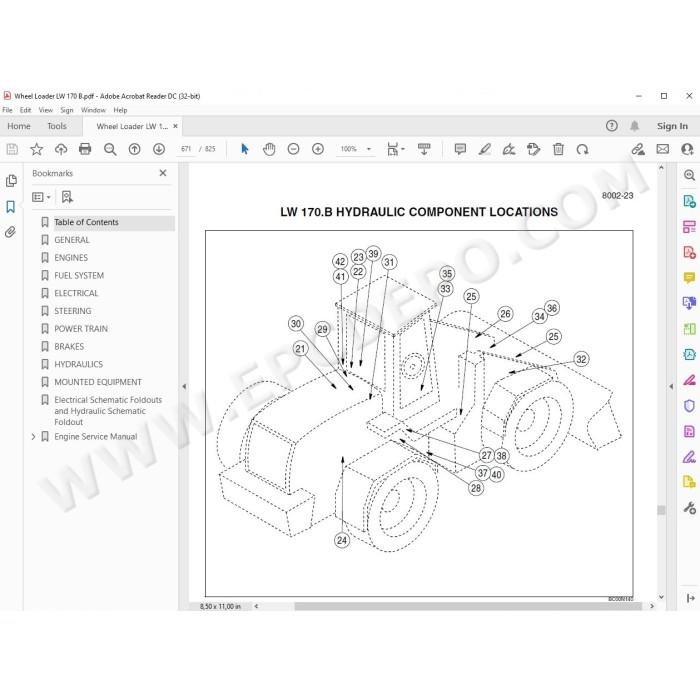Add a sticky note comment

click(460, 149)
